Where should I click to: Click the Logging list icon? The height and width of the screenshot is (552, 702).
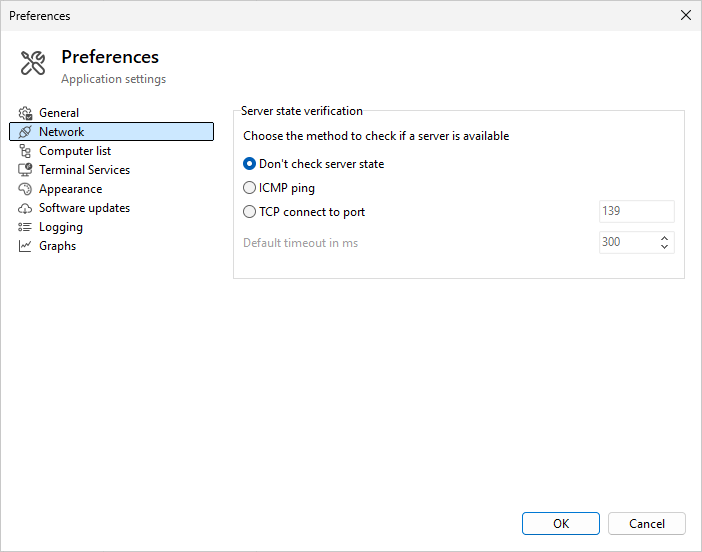click(x=25, y=227)
